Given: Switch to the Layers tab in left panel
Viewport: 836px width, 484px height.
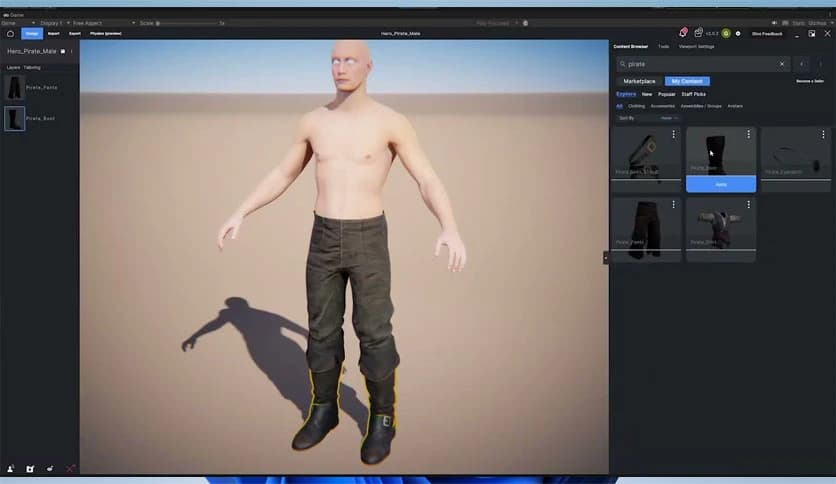Looking at the screenshot, I should point(13,68).
